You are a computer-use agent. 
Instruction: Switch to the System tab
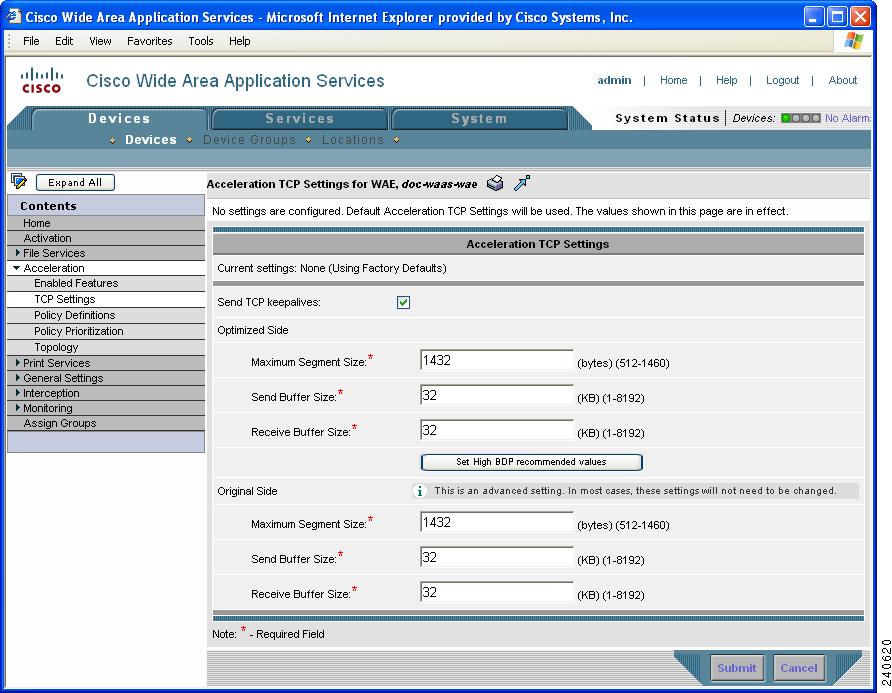(479, 118)
